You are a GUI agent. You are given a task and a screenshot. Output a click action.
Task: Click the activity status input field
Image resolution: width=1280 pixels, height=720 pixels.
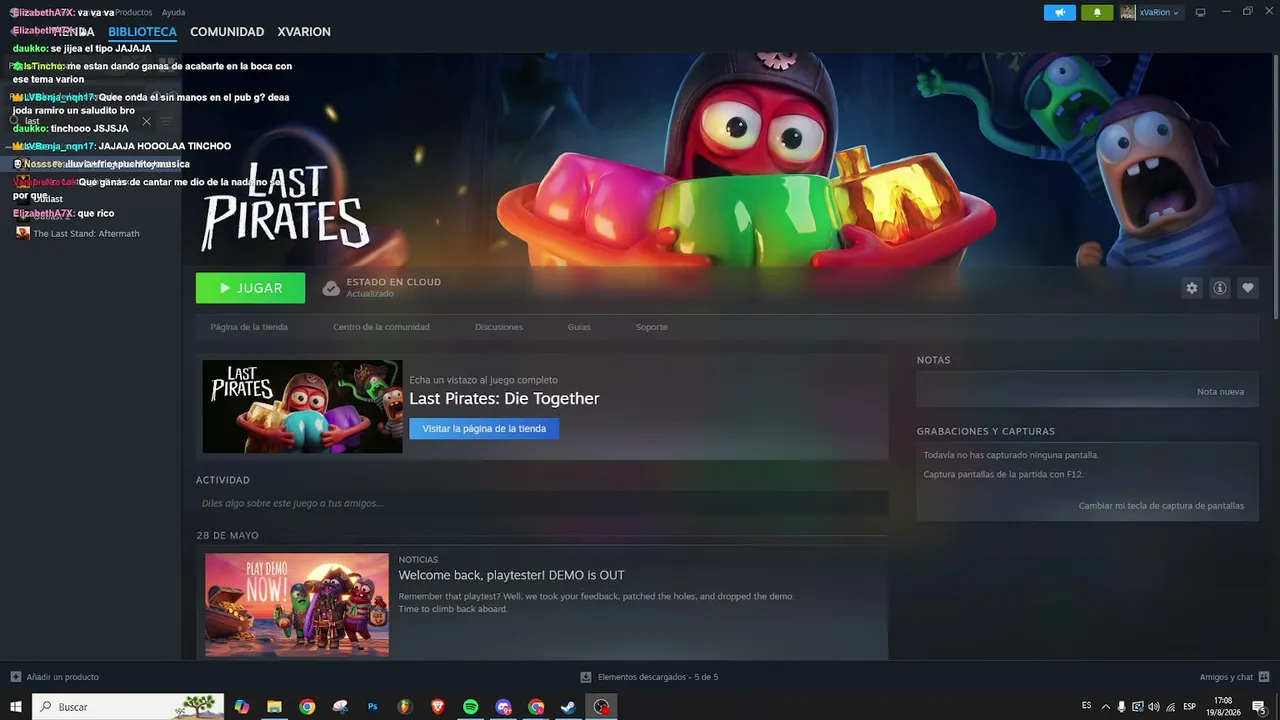point(542,503)
